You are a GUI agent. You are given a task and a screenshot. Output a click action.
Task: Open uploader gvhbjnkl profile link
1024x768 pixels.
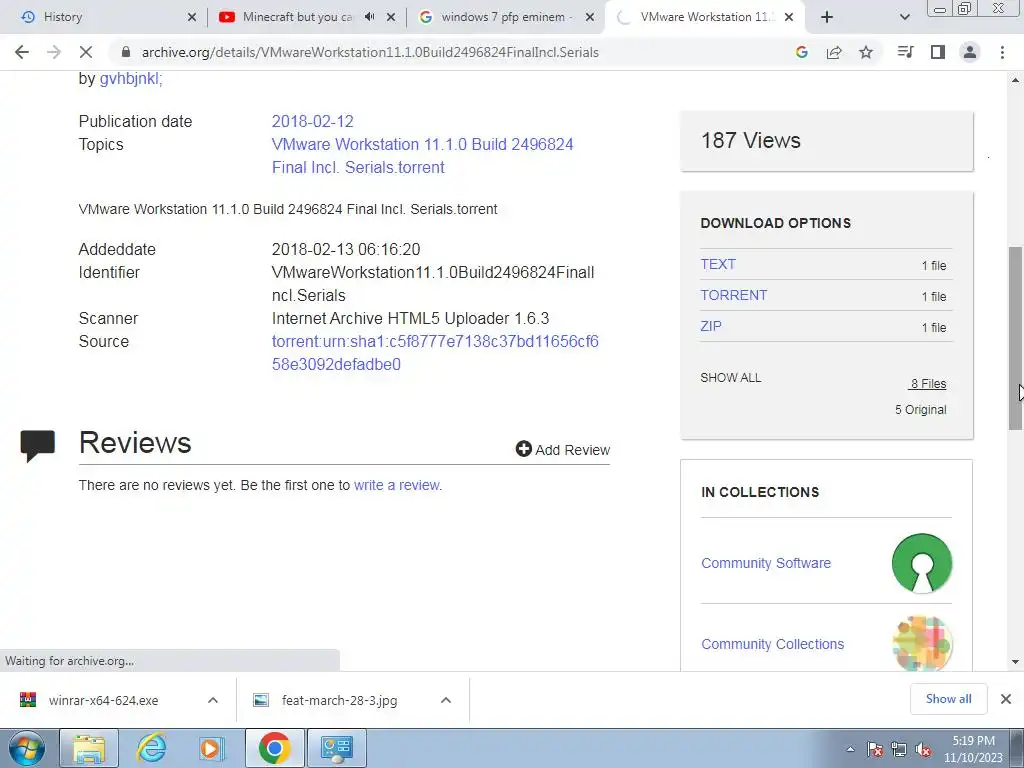(x=131, y=78)
